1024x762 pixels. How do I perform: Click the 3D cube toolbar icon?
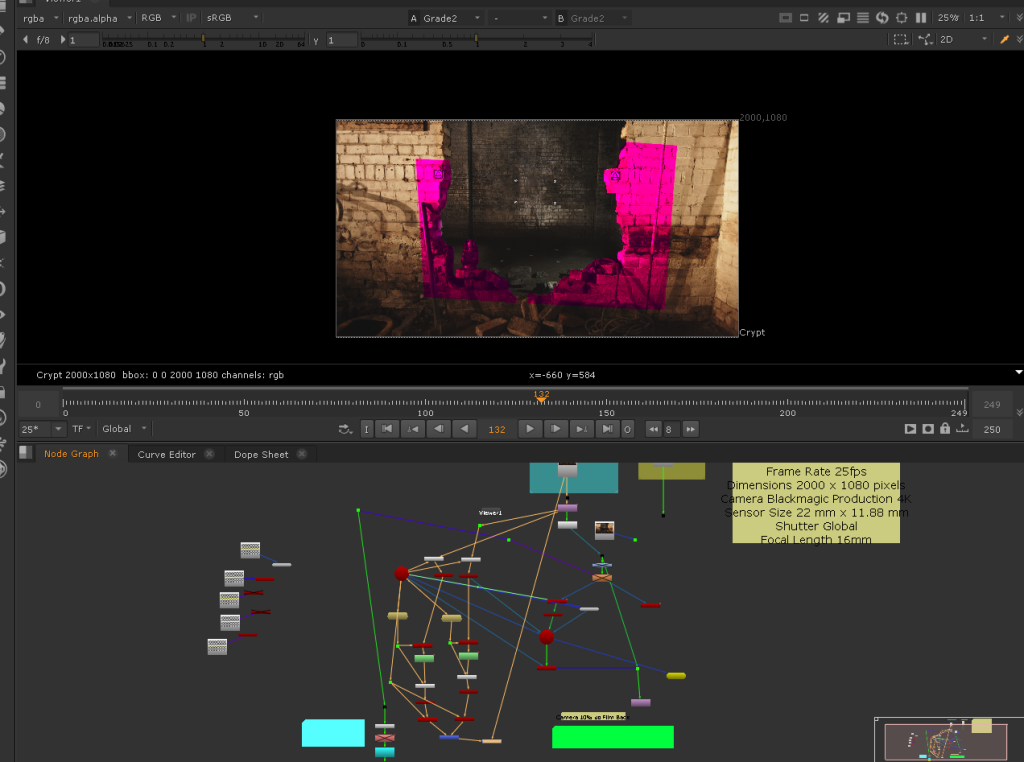click(x=3, y=237)
